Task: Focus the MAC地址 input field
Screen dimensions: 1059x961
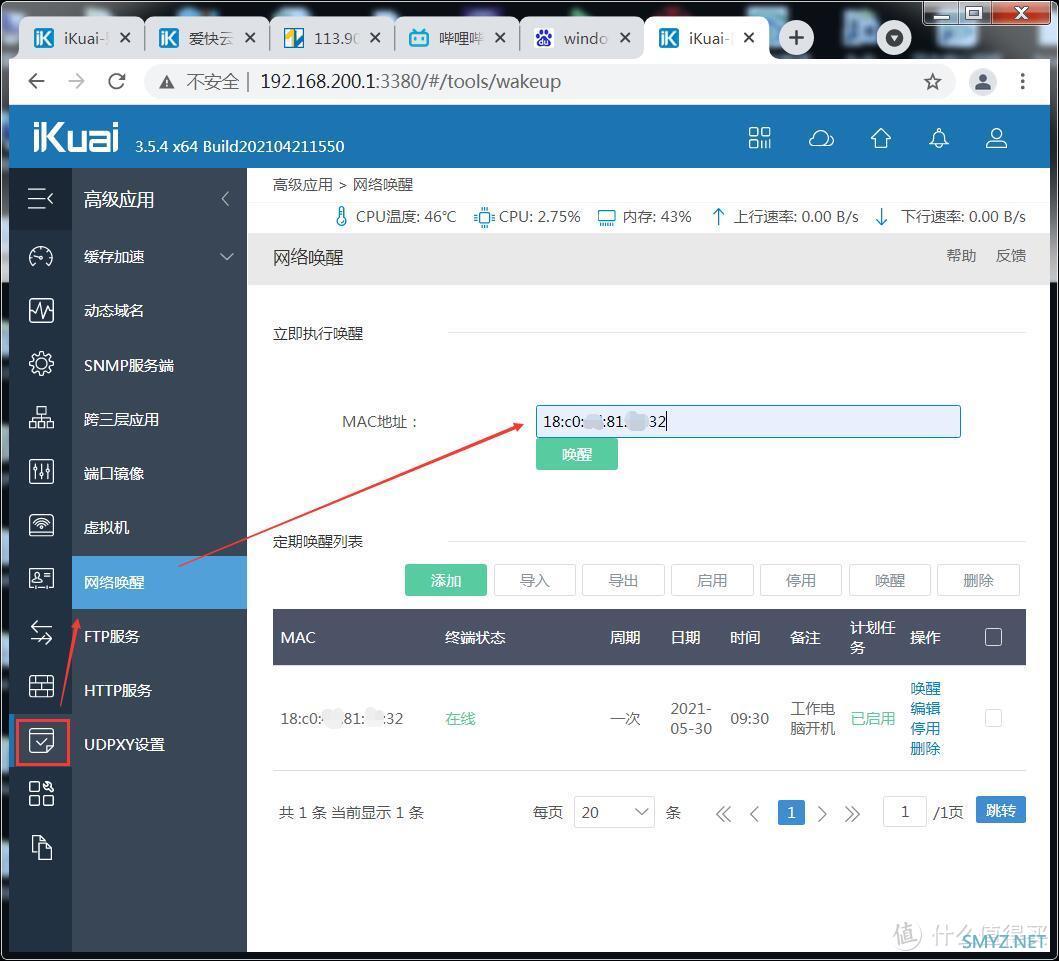Action: pyautogui.click(x=748, y=421)
